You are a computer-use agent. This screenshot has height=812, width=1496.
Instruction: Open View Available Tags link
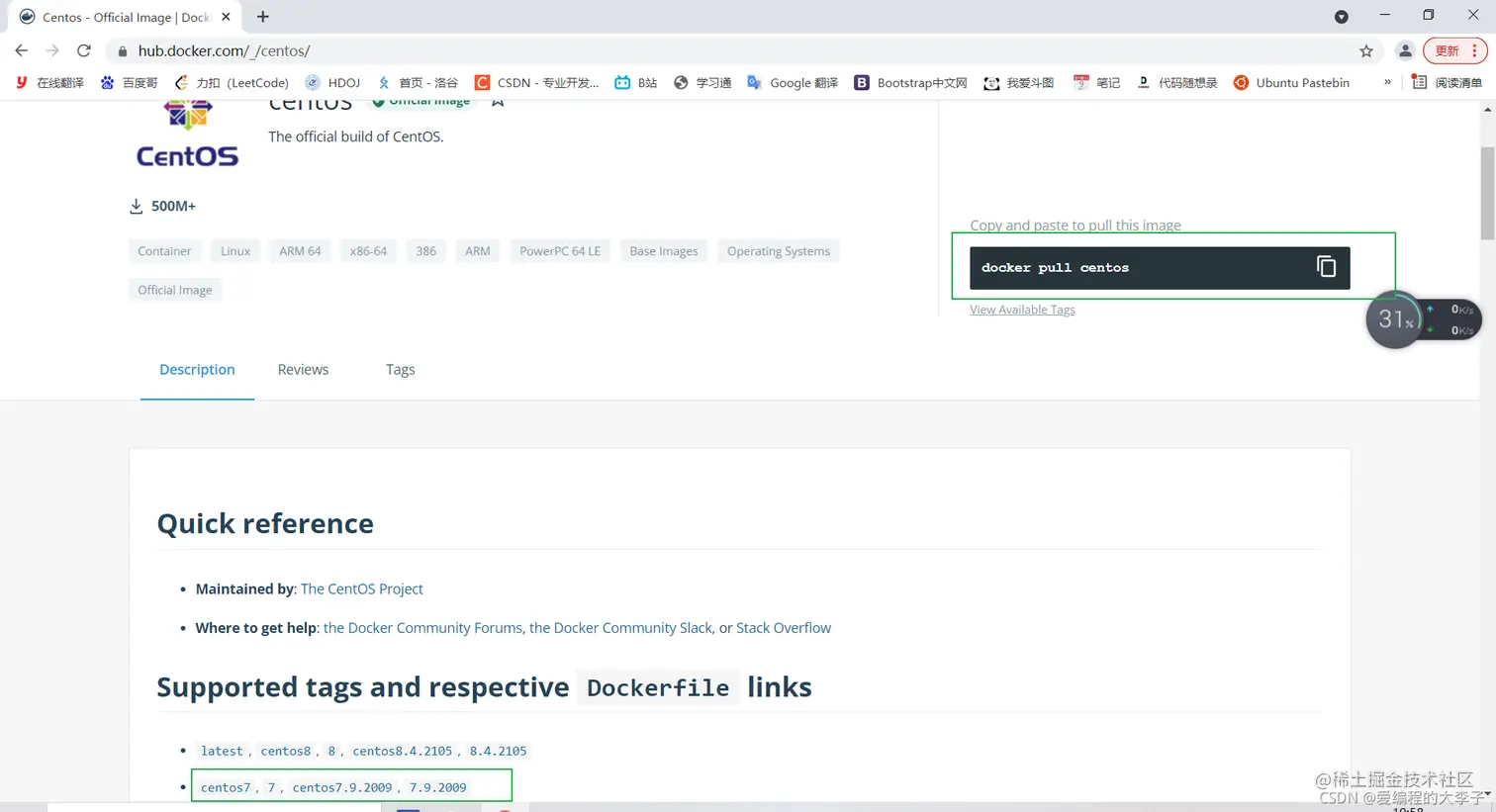(x=1022, y=310)
